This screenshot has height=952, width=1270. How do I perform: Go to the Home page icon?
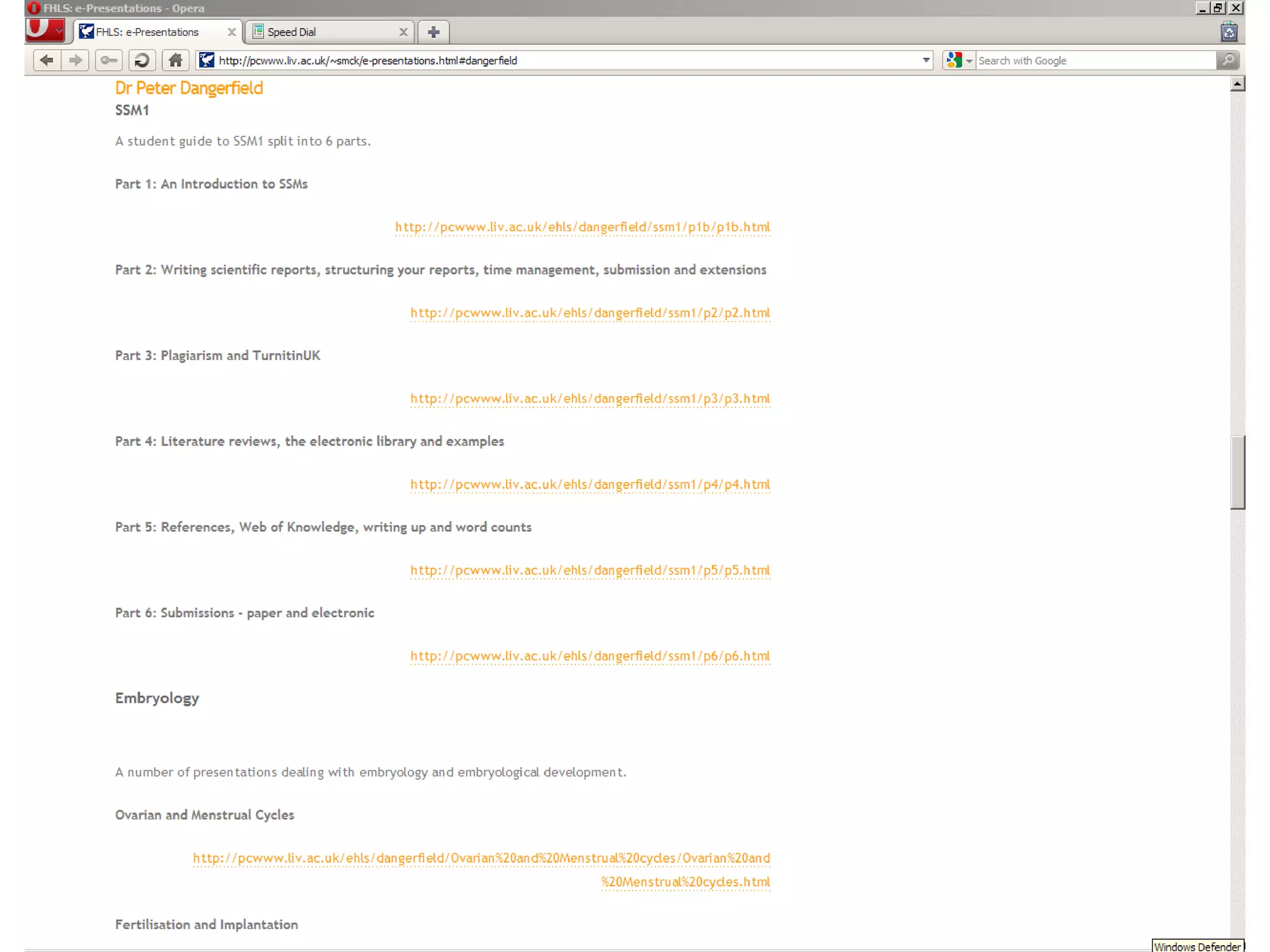click(x=175, y=60)
